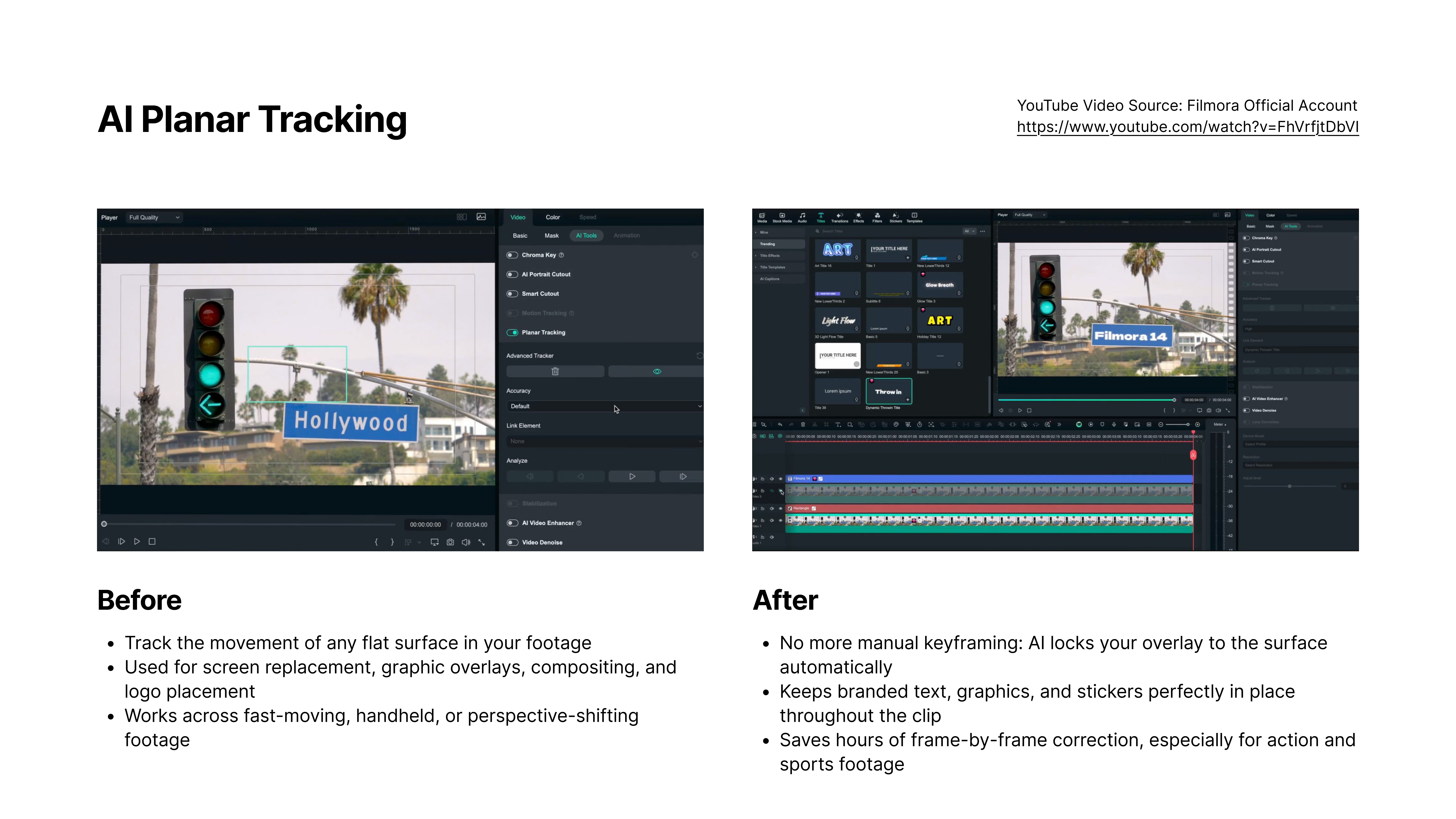
Task: Open the All filter dropdown beside Search Titles
Action: (969, 231)
